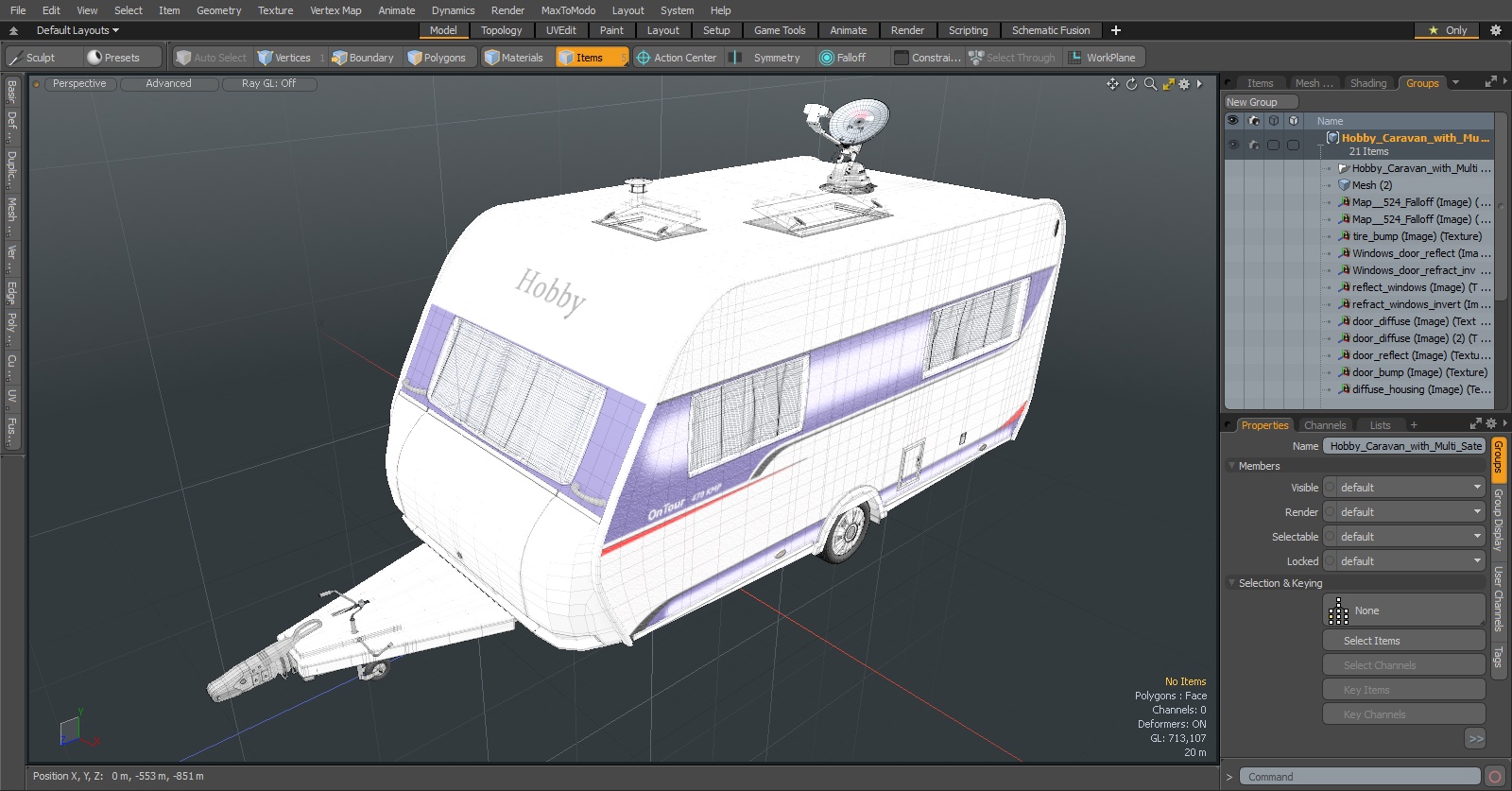The image size is (1512, 791).
Task: Toggle visibility eye for Hobby_Caravan group
Action: point(1233,146)
